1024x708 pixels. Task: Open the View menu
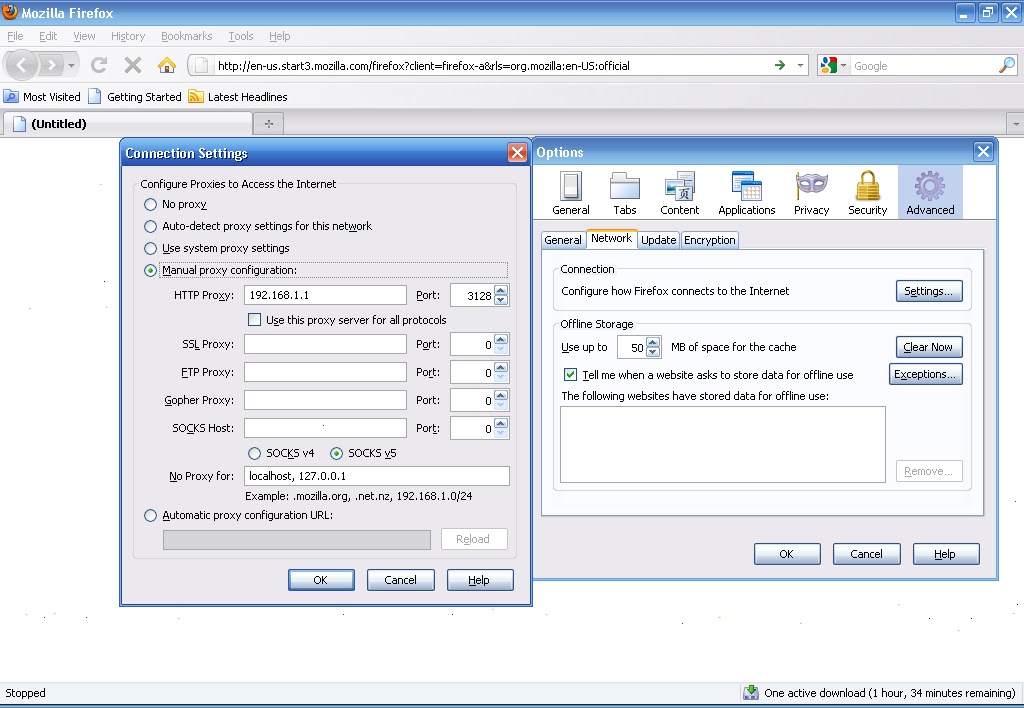(84, 36)
